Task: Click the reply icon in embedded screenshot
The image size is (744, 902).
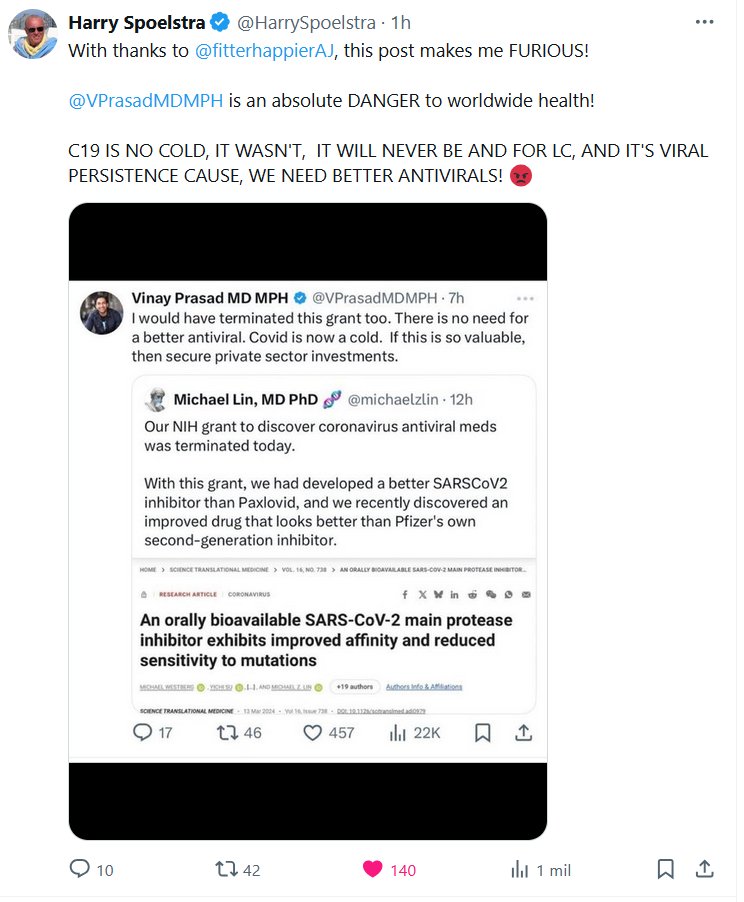Action: (x=143, y=733)
